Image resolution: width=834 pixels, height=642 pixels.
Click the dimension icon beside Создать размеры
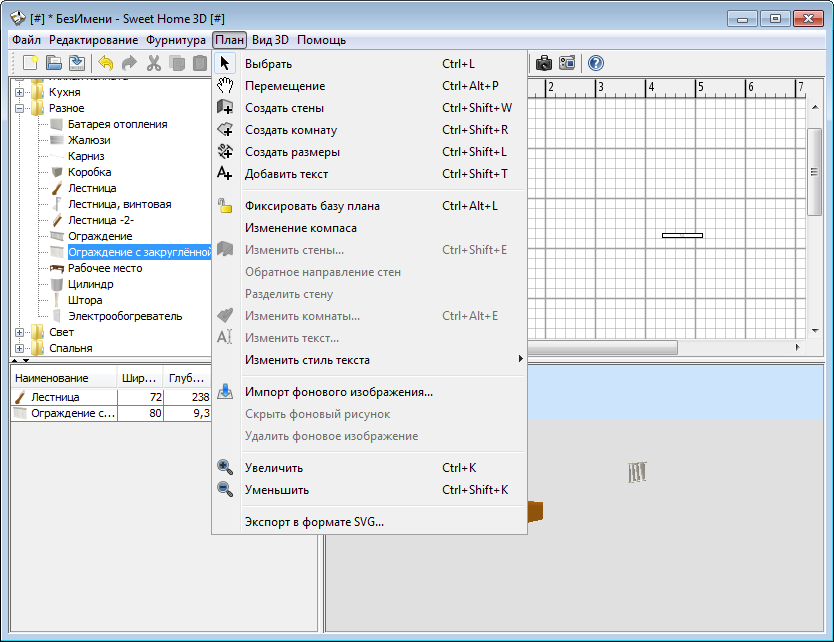coord(225,152)
